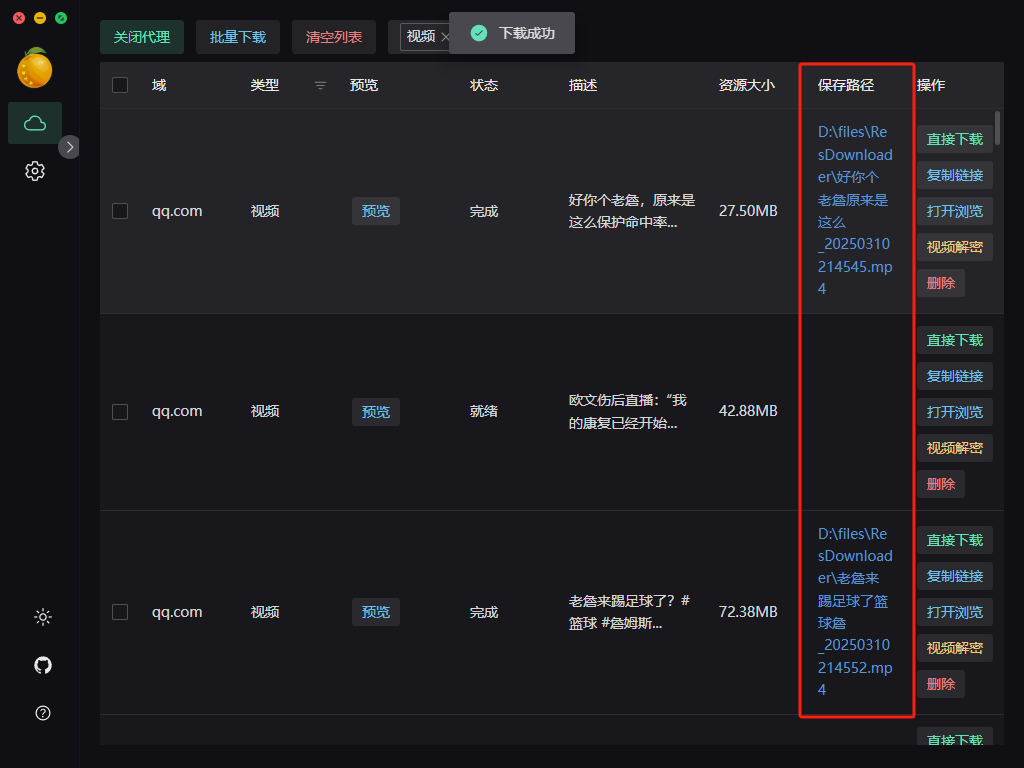The image size is (1024, 768).
Task: Start batch download with 批量下载
Action: point(237,37)
